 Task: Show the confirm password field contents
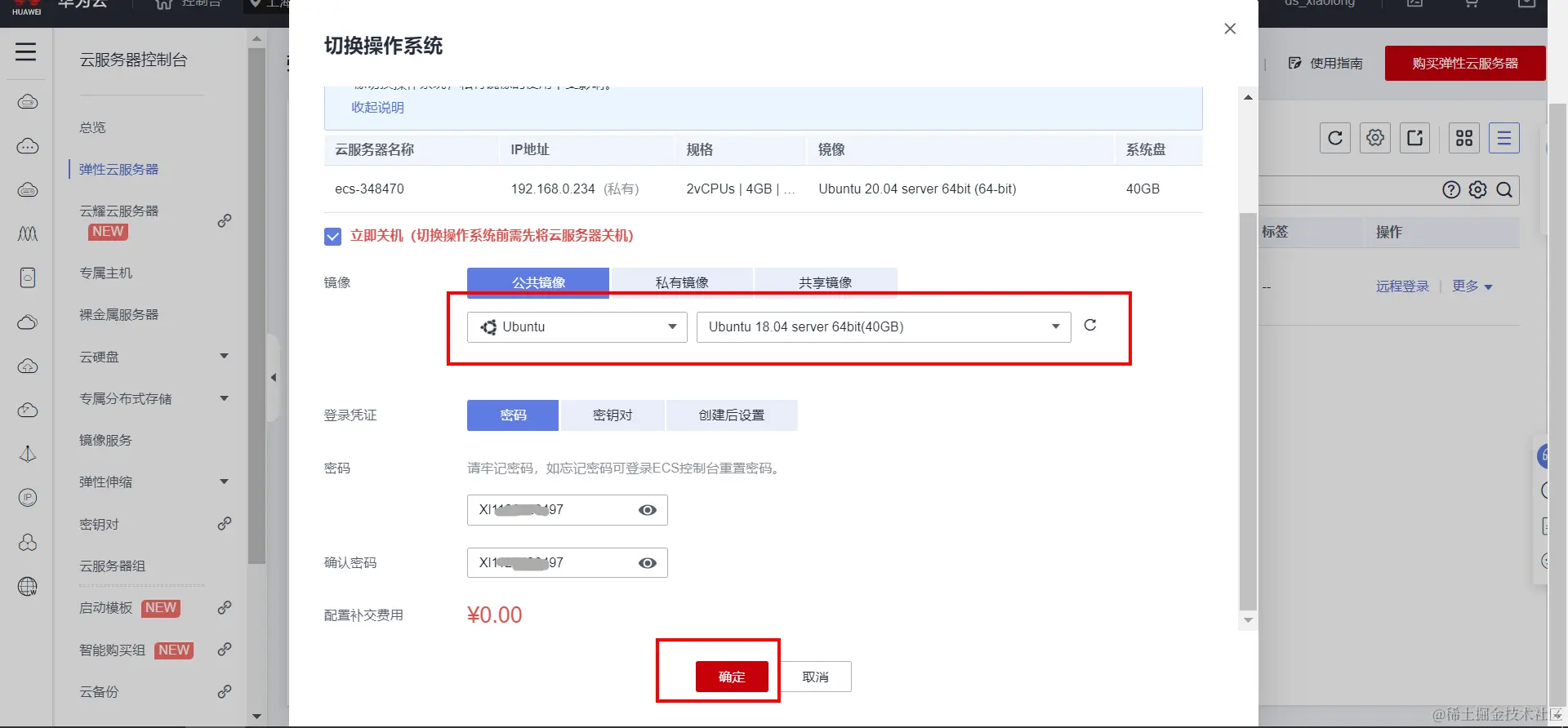click(x=648, y=563)
